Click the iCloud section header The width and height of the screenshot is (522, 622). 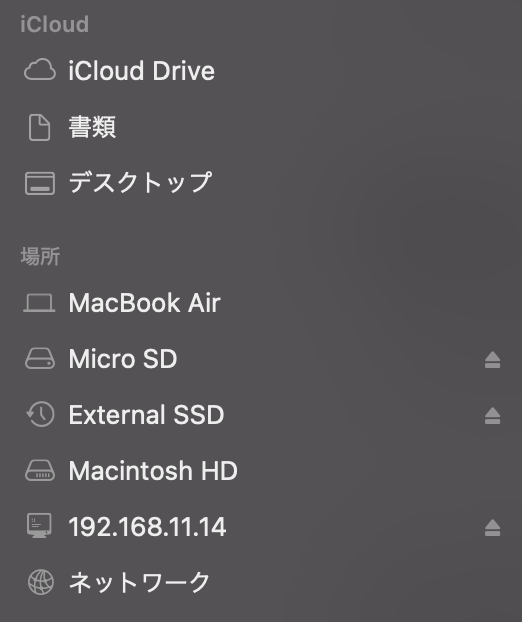pyautogui.click(x=54, y=24)
